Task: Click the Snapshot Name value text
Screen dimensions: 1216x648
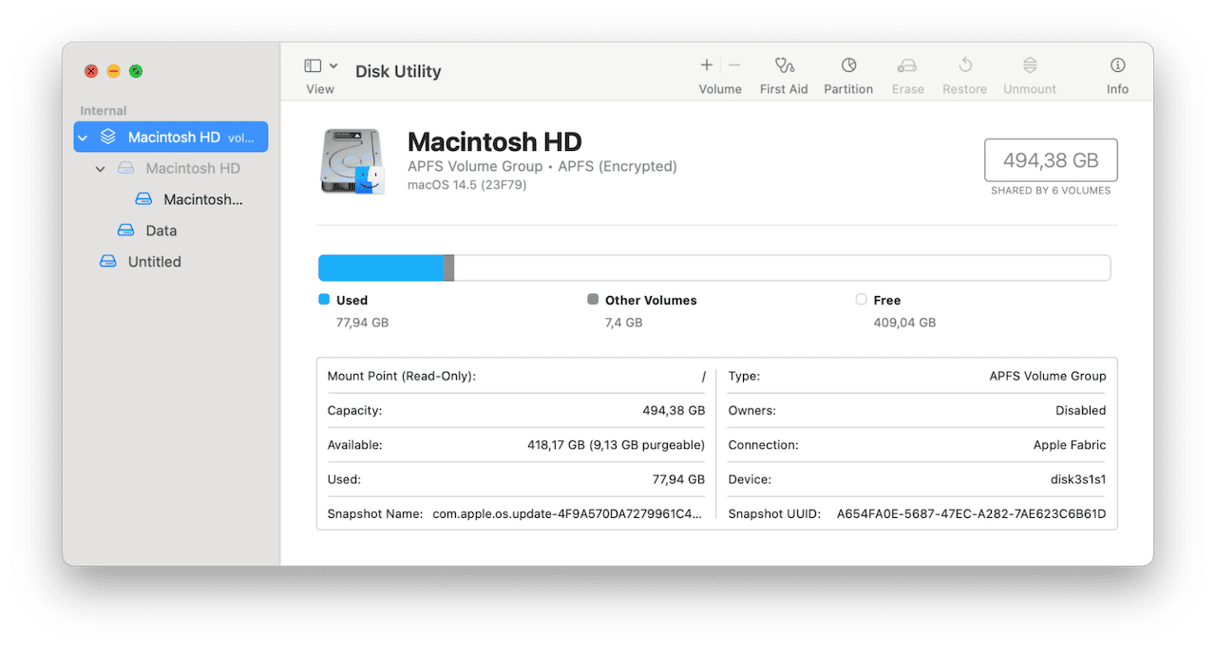Action: [567, 514]
